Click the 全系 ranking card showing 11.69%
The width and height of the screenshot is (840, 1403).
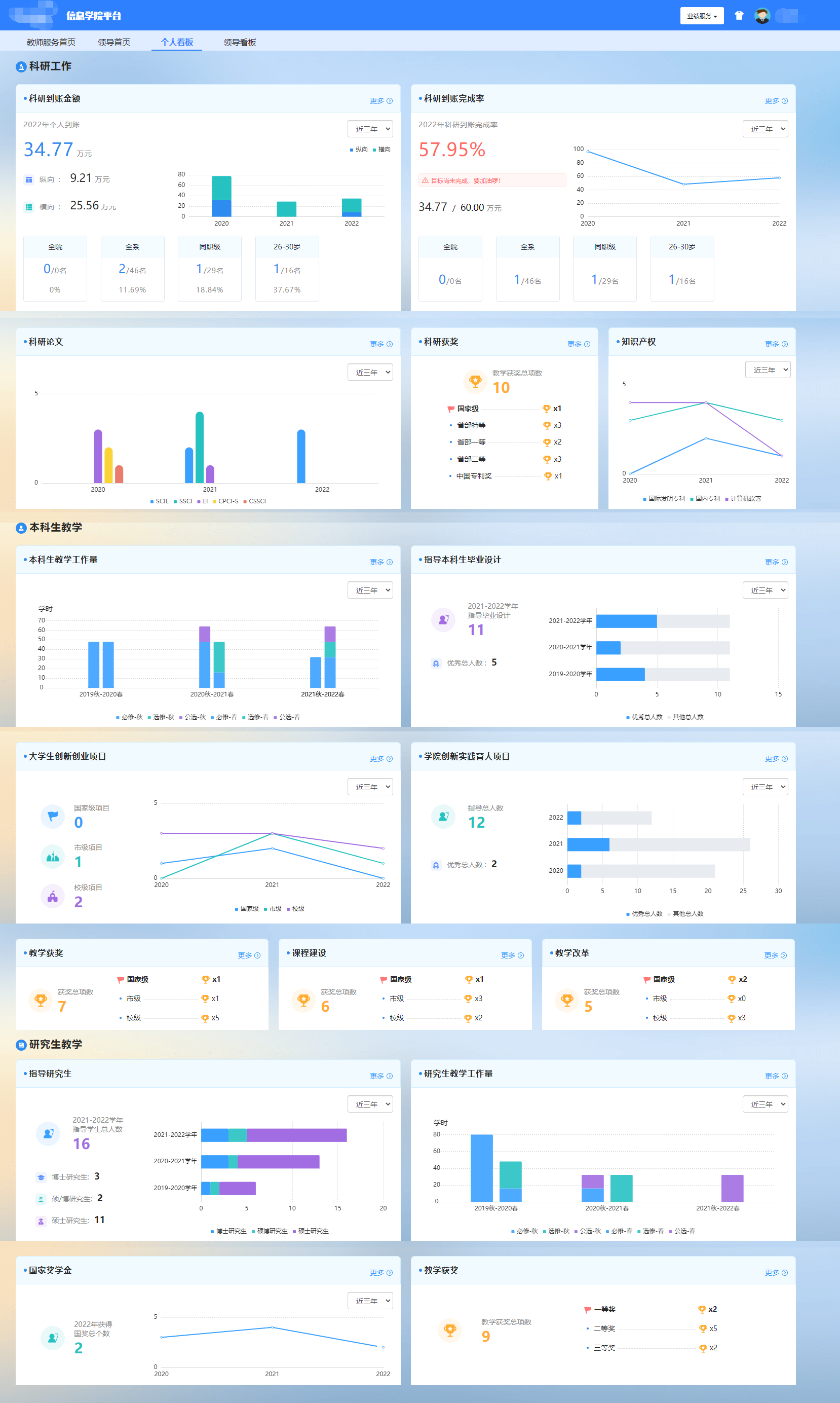tap(132, 268)
